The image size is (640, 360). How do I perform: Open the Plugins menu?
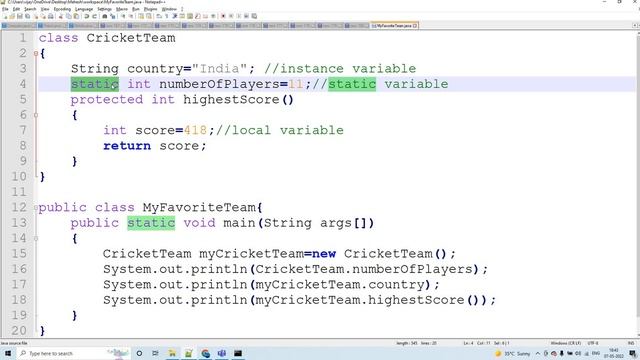point(151,9)
